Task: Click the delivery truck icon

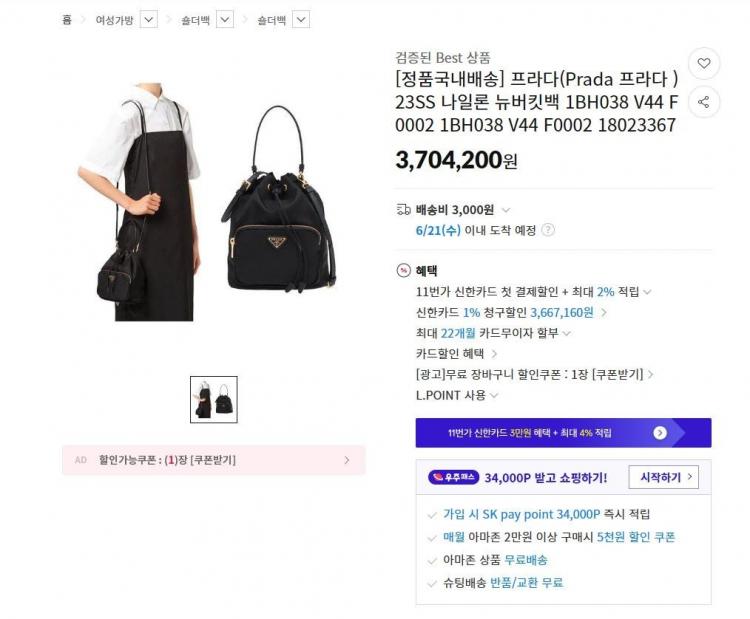Action: (x=404, y=210)
